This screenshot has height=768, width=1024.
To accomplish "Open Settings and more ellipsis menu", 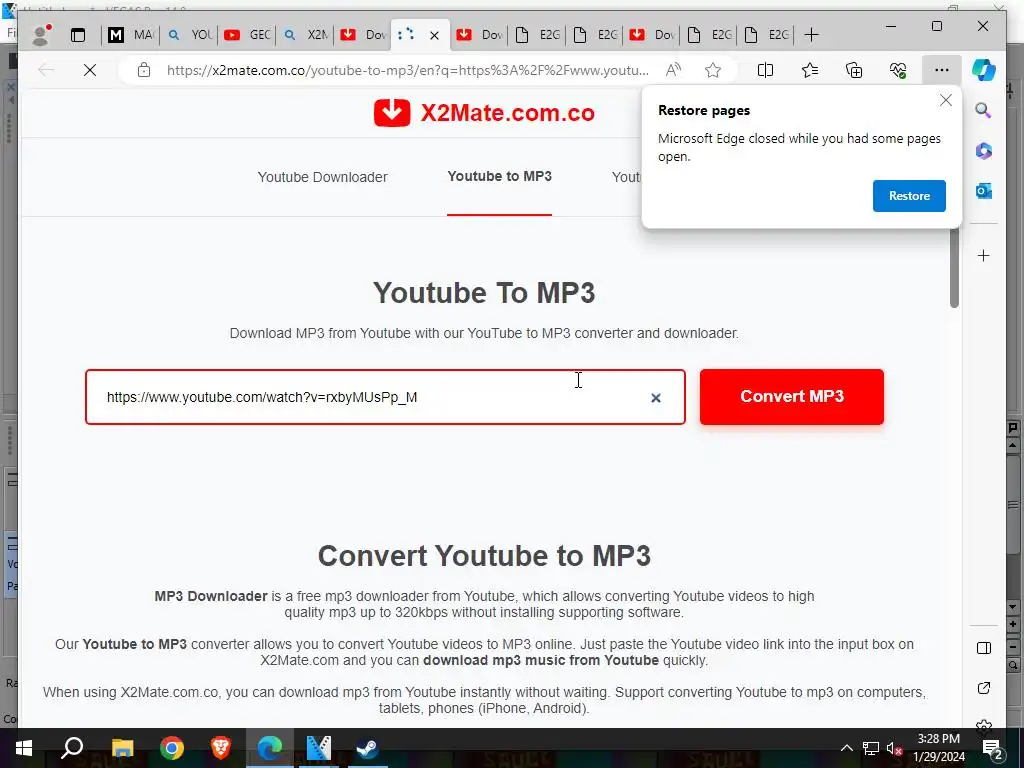I will [941, 70].
